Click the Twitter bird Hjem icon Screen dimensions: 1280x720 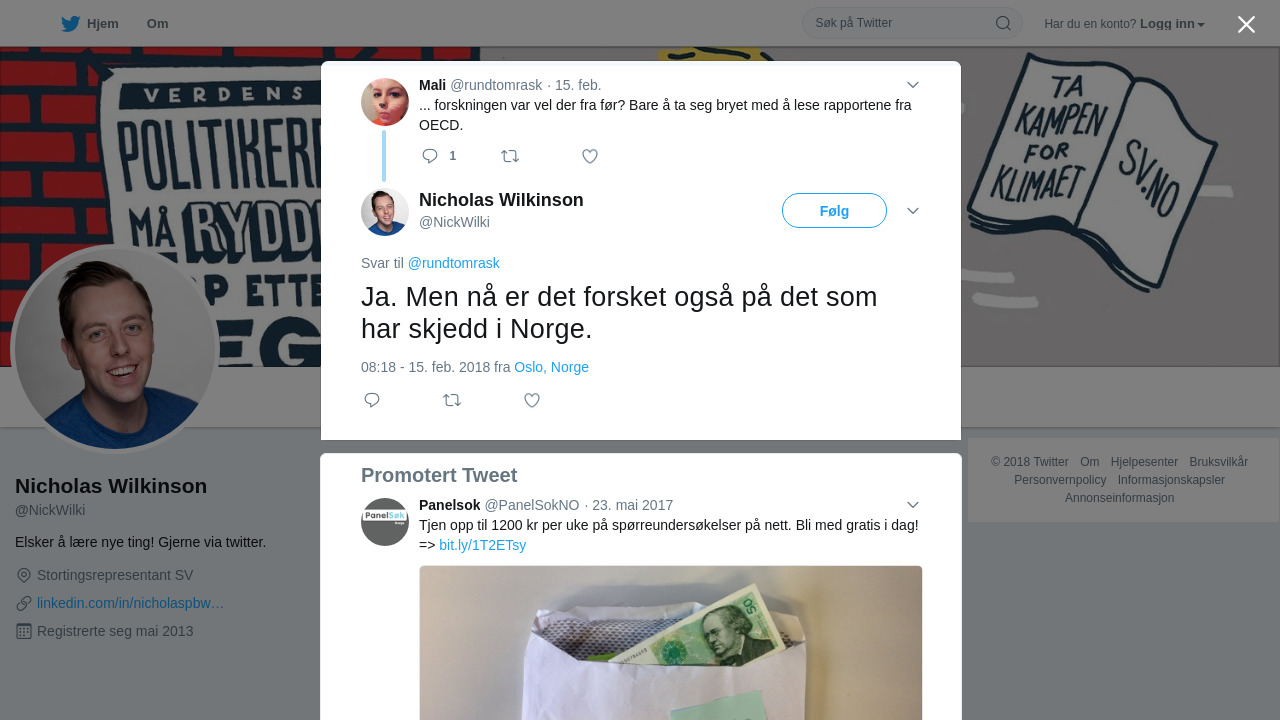click(70, 24)
